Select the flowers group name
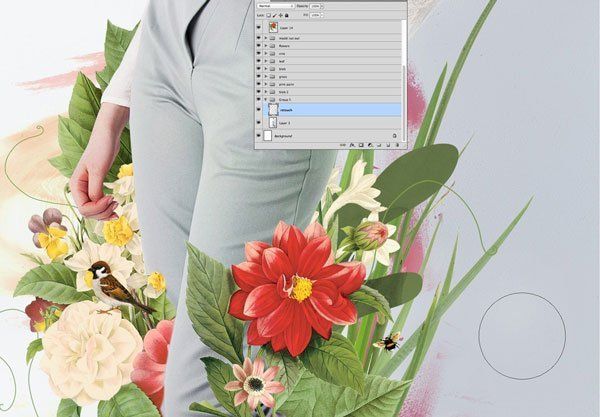The image size is (600, 417). [284, 46]
